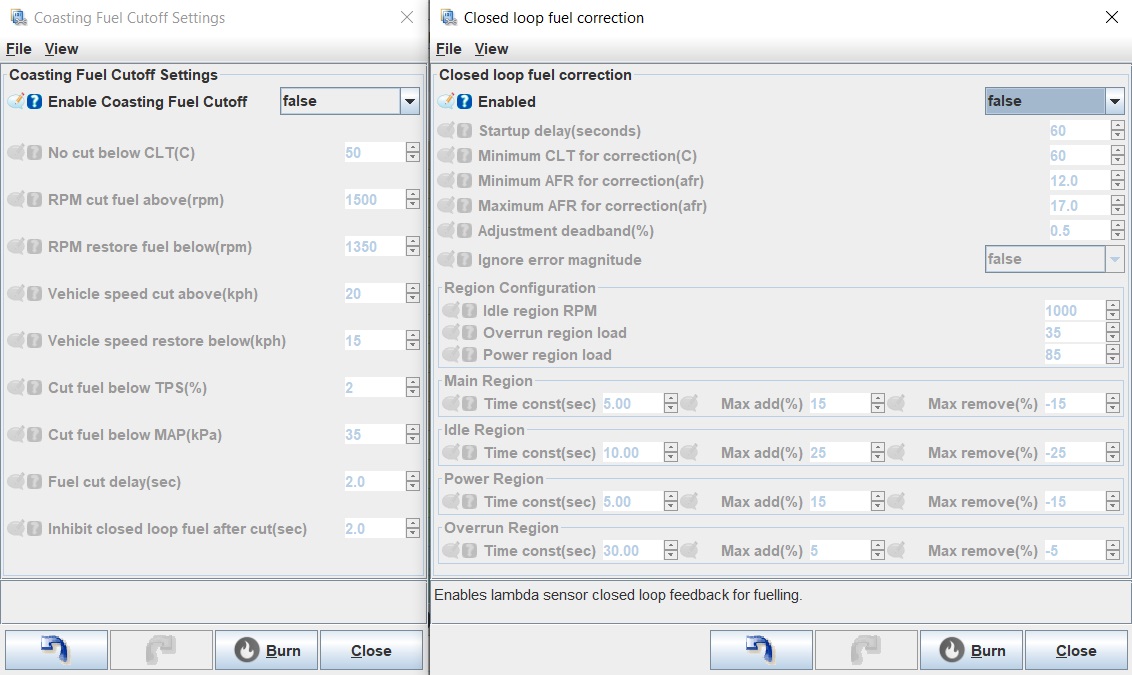Open Enable Coasting Fuel Cutoff dropdown
The height and width of the screenshot is (675, 1132).
tap(409, 101)
